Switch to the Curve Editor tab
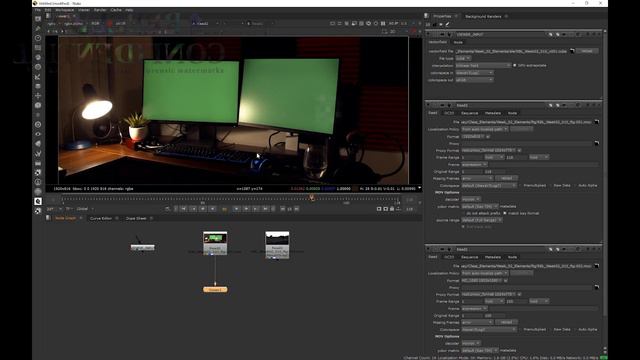The height and width of the screenshot is (360, 640). [101, 218]
